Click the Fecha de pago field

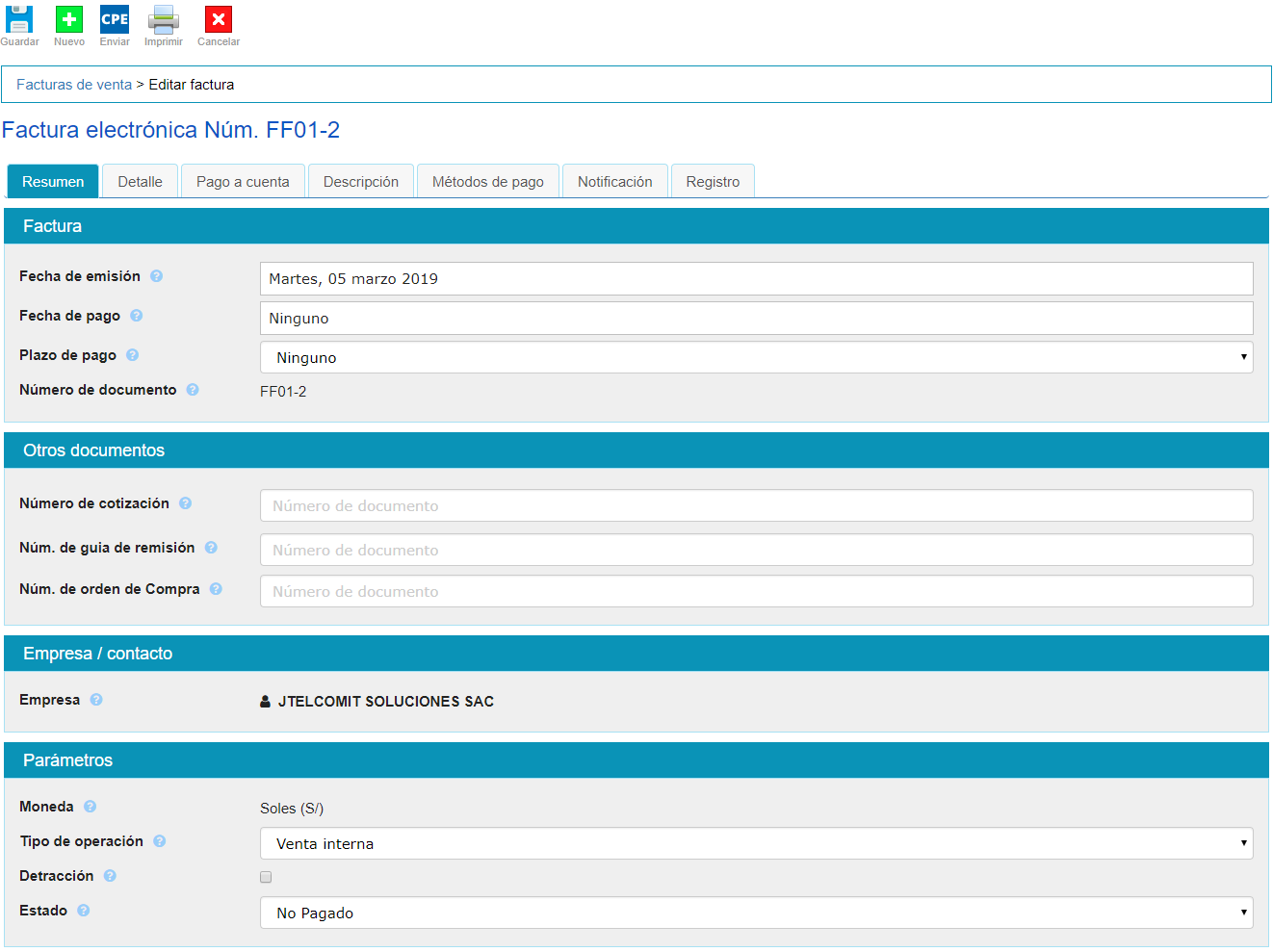tap(756, 318)
